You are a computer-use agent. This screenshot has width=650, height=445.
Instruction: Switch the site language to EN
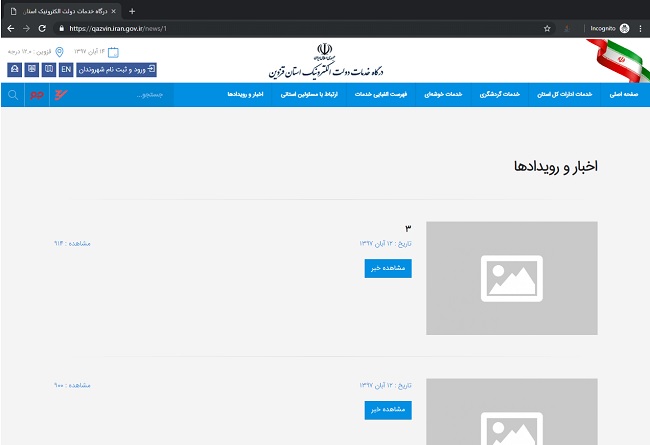click(x=67, y=70)
